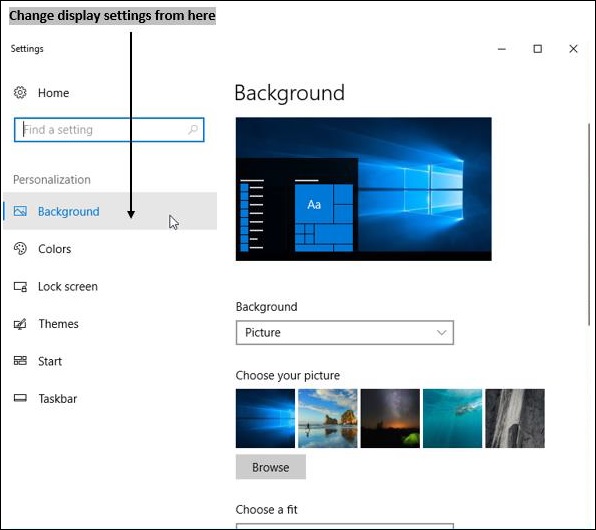Click the Themes brush icon
Screen dimensions: 596x530
[x=20, y=324]
